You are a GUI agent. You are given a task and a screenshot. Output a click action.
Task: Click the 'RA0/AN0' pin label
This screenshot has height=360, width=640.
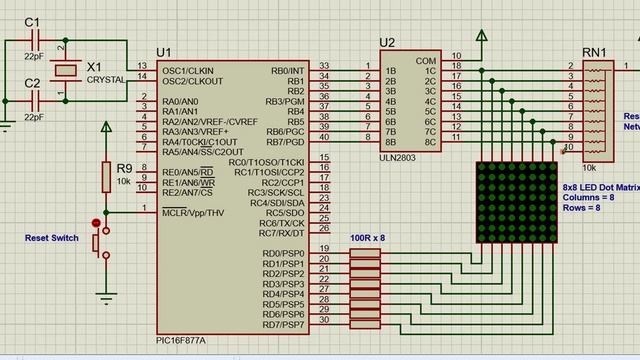(x=180, y=101)
